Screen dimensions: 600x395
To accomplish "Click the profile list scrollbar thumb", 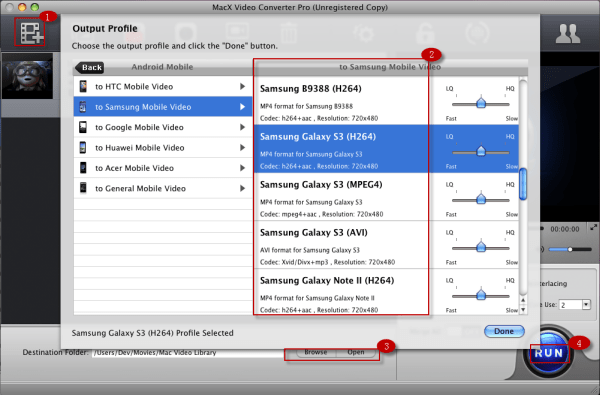I will pyautogui.click(x=523, y=184).
